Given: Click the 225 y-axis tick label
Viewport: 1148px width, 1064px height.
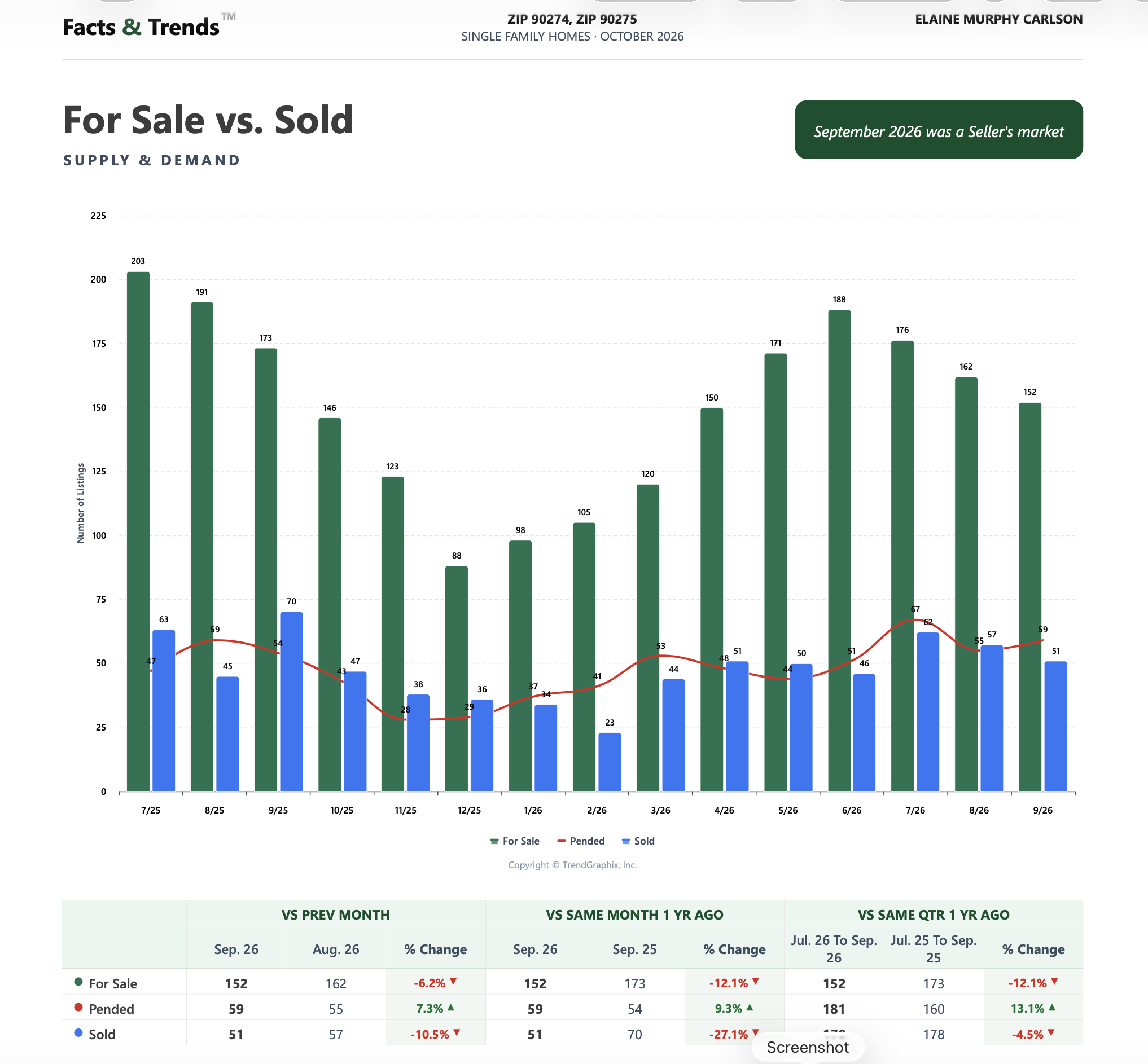Looking at the screenshot, I should (98, 216).
